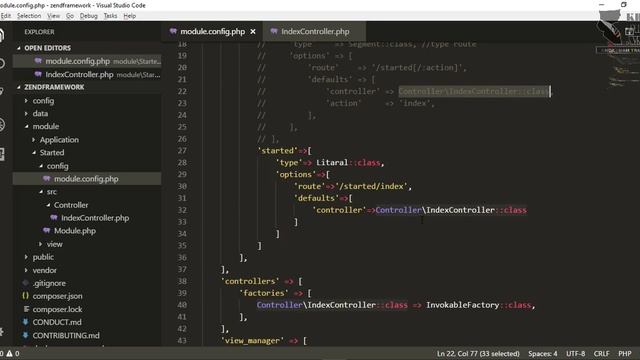
Task: Open the View menu
Action: pyautogui.click(x=53, y=16)
